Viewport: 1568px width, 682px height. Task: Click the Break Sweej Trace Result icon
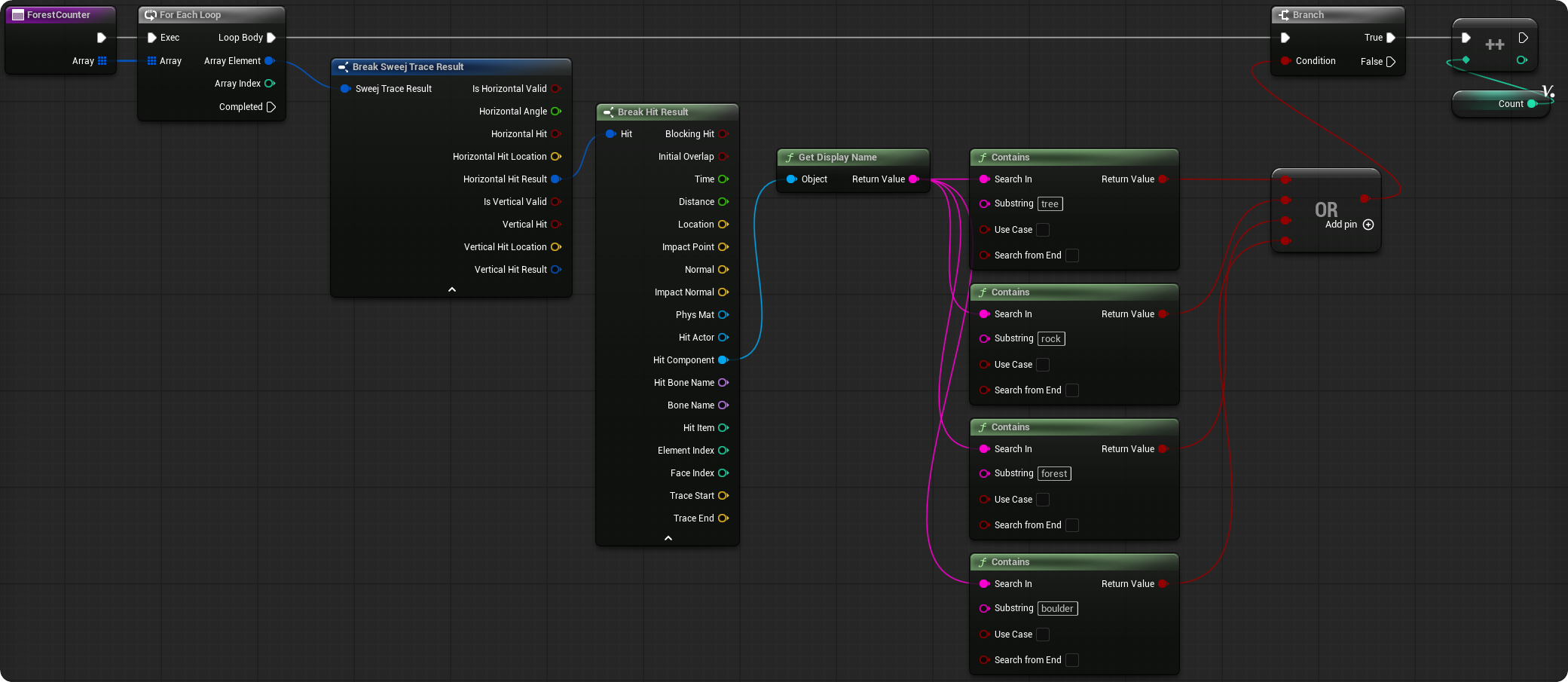[344, 67]
